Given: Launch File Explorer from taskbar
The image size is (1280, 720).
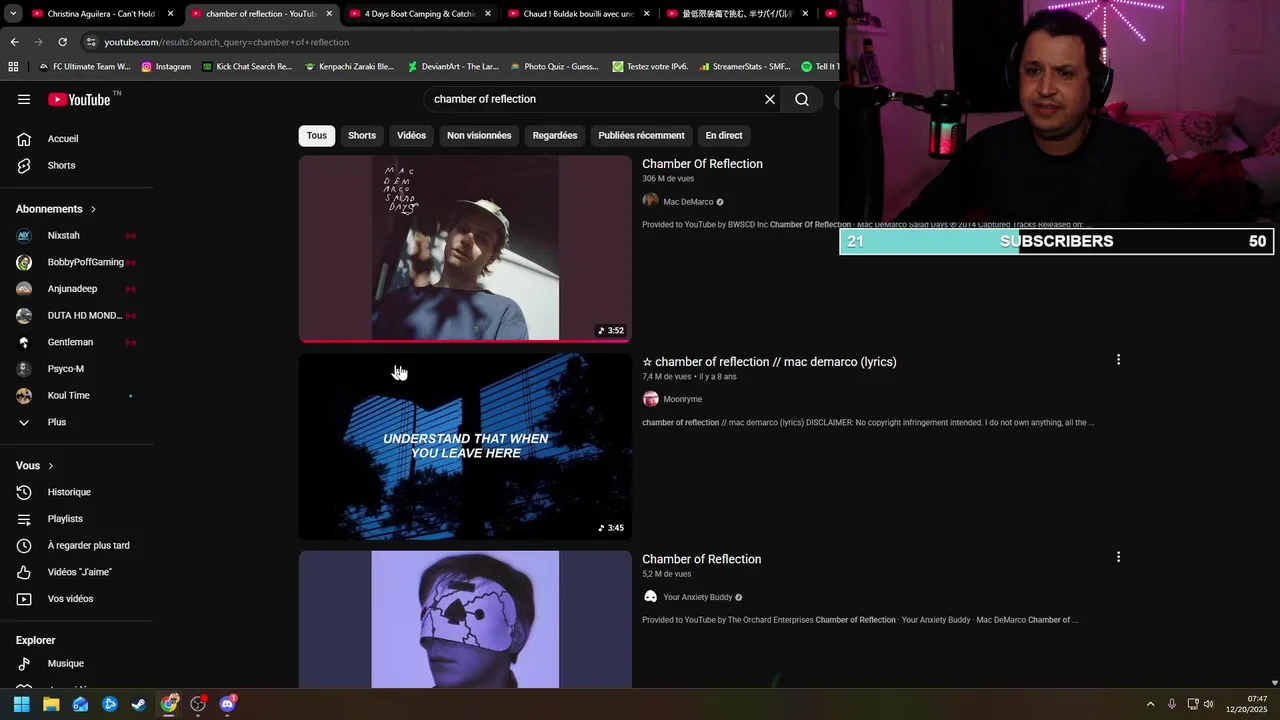Looking at the screenshot, I should coord(51,704).
